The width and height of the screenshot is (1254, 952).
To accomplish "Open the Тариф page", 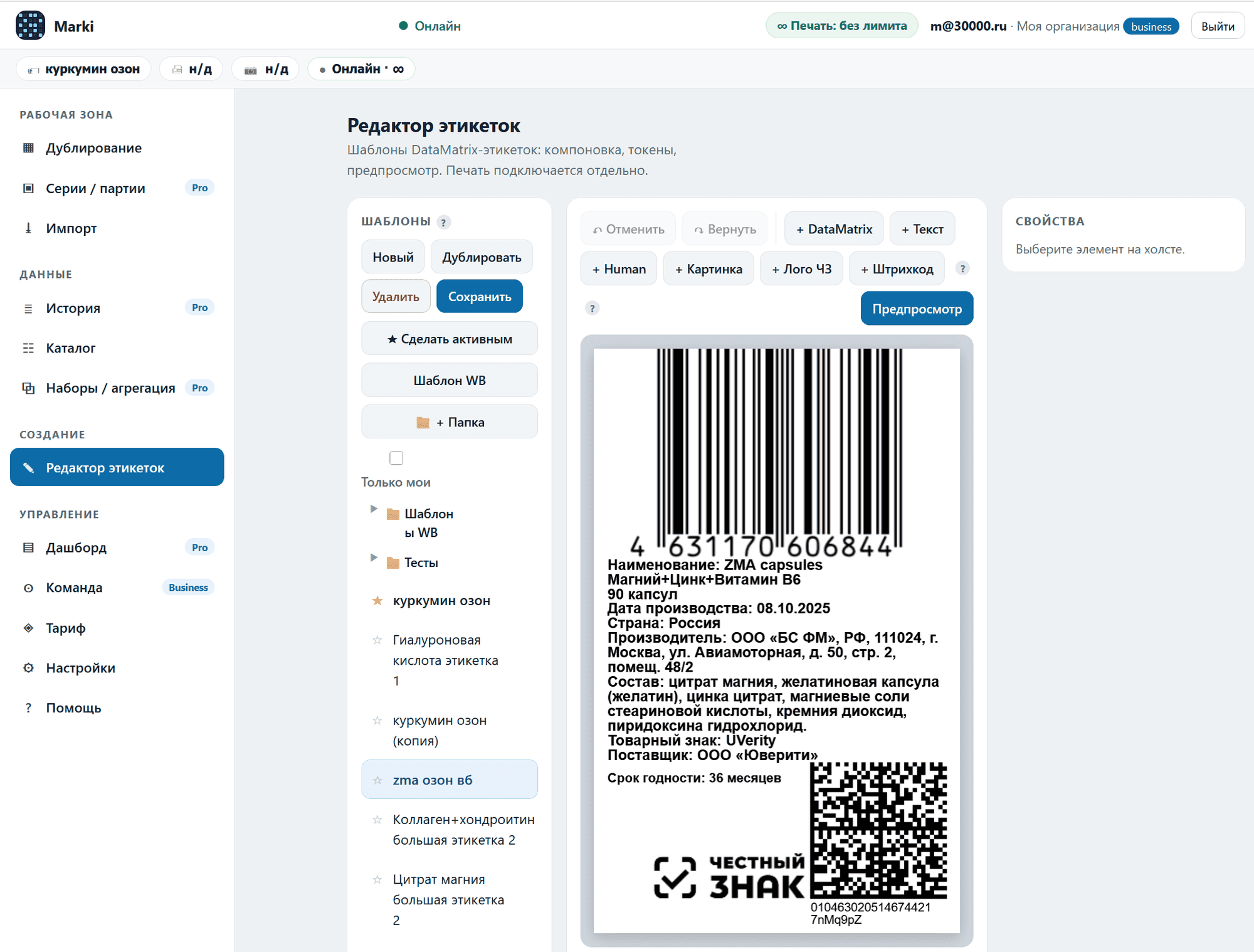I will [117, 628].
